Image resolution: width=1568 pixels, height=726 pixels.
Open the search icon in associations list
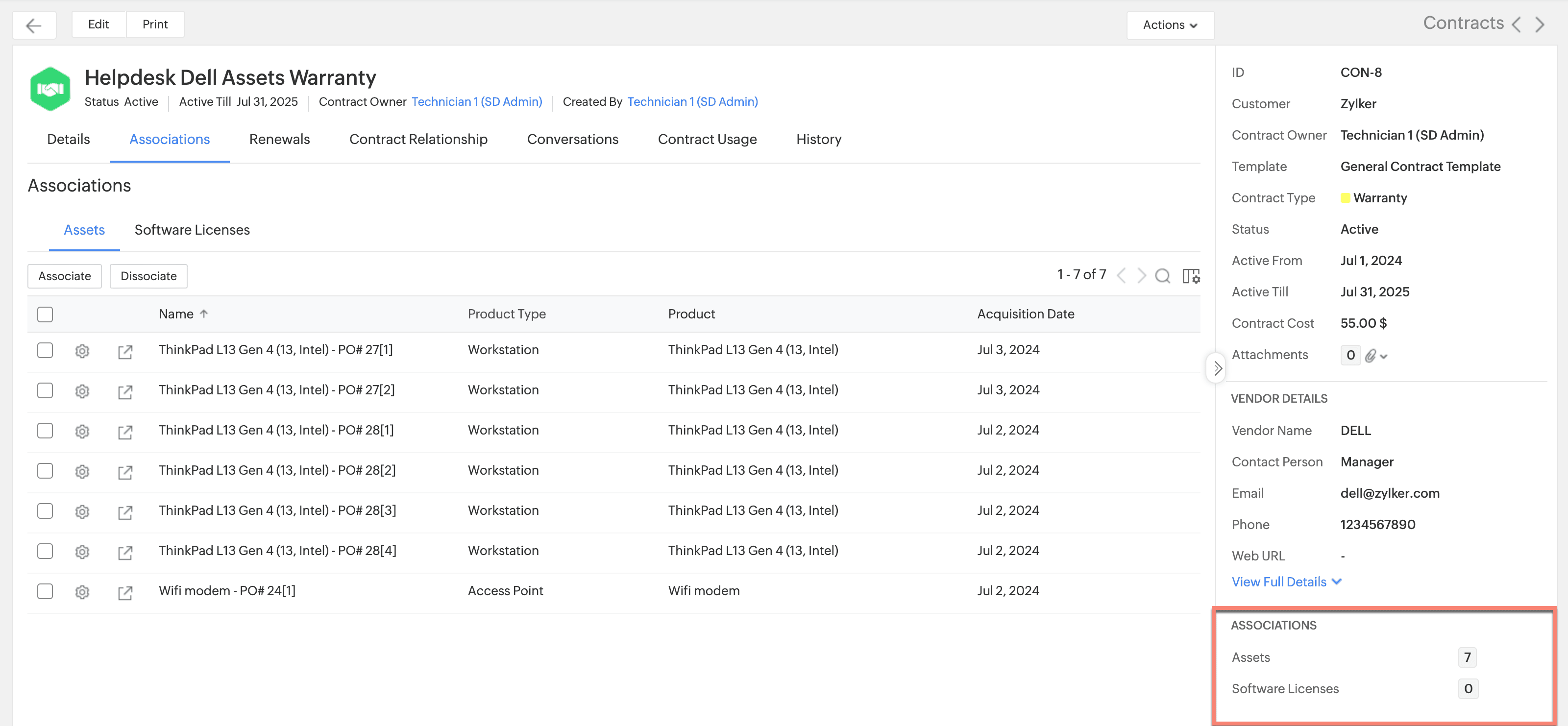tap(1162, 276)
